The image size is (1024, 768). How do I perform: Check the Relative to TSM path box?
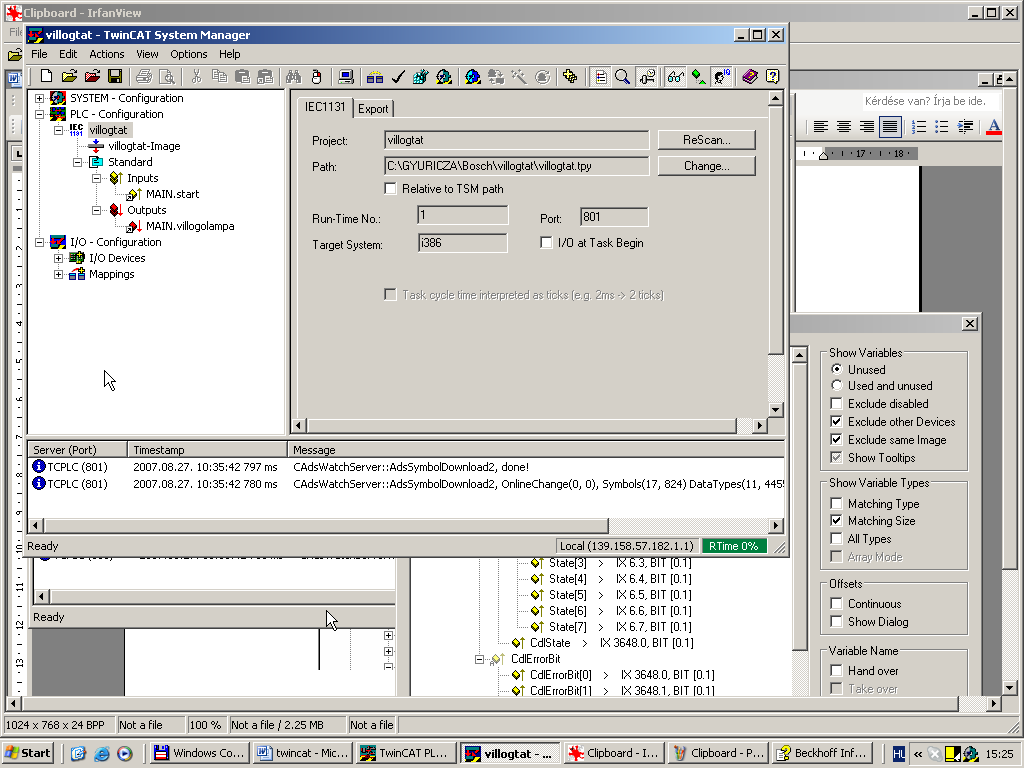coord(391,189)
